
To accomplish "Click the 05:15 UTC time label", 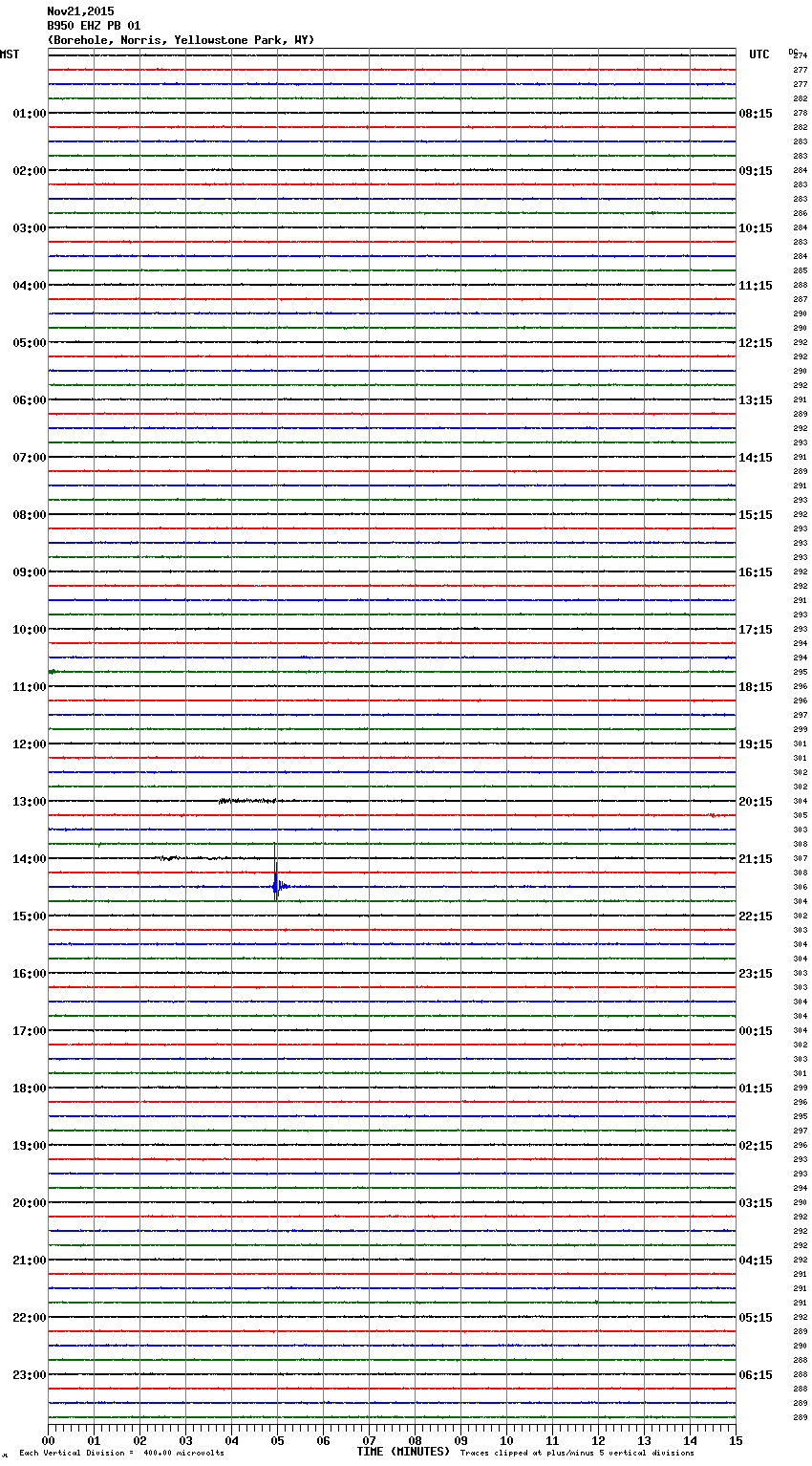I will click(x=756, y=1318).
